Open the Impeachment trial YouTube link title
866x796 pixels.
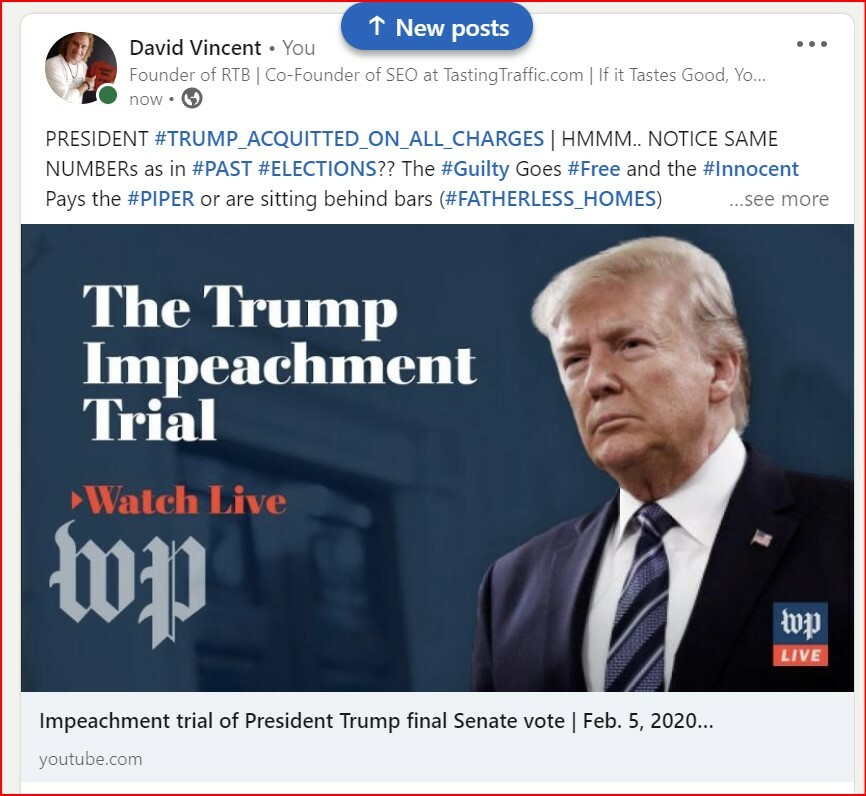tap(376, 721)
